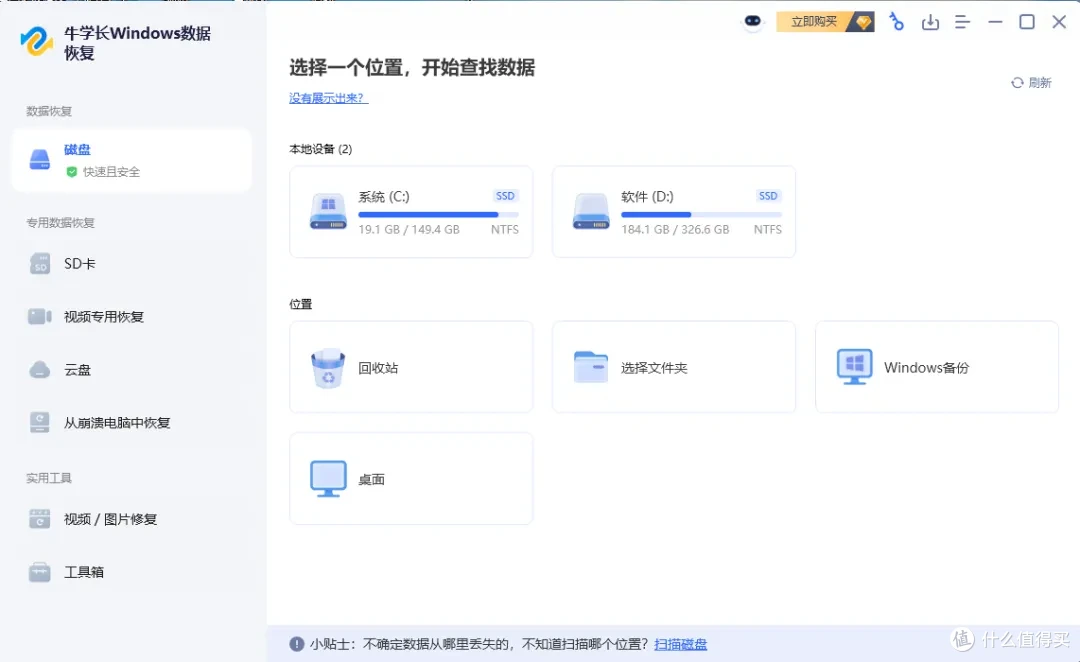This screenshot has height=662, width=1080.
Task: Open the robot assistant icon
Action: click(752, 21)
